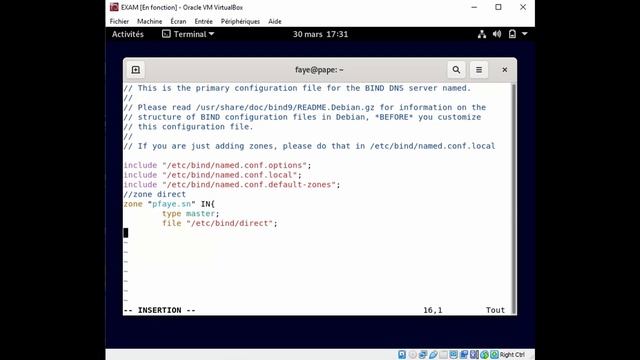Click the GNOME volume speaker icon
Image resolution: width=640 pixels, height=360 pixels.
point(497,34)
